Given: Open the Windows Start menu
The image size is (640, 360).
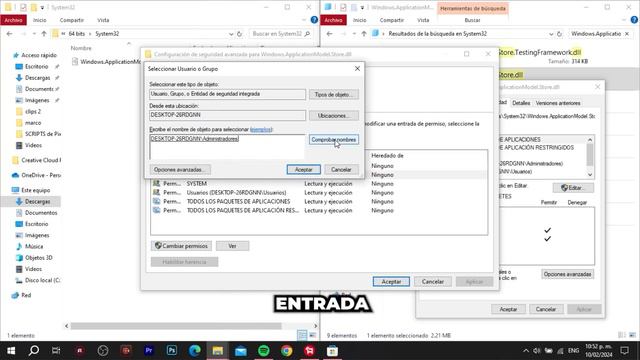Looking at the screenshot, I should tap(11, 351).
